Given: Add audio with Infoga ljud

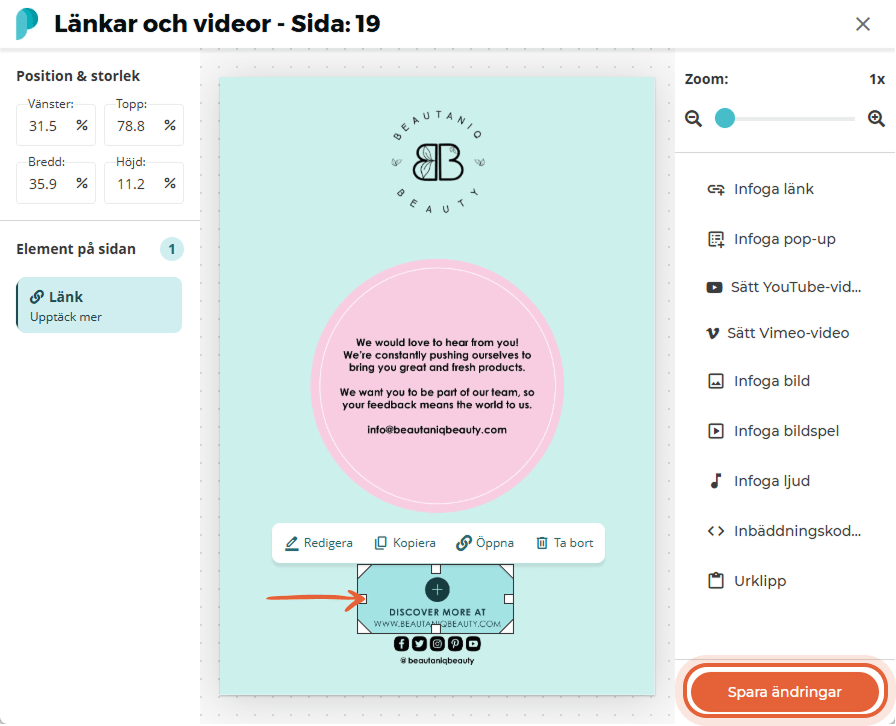Looking at the screenshot, I should [x=759, y=481].
